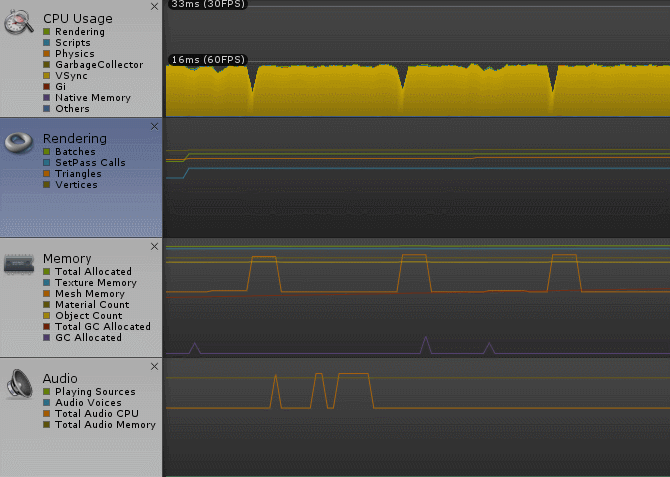Toggle the Total GC Allocated color swatch

click(x=47, y=327)
